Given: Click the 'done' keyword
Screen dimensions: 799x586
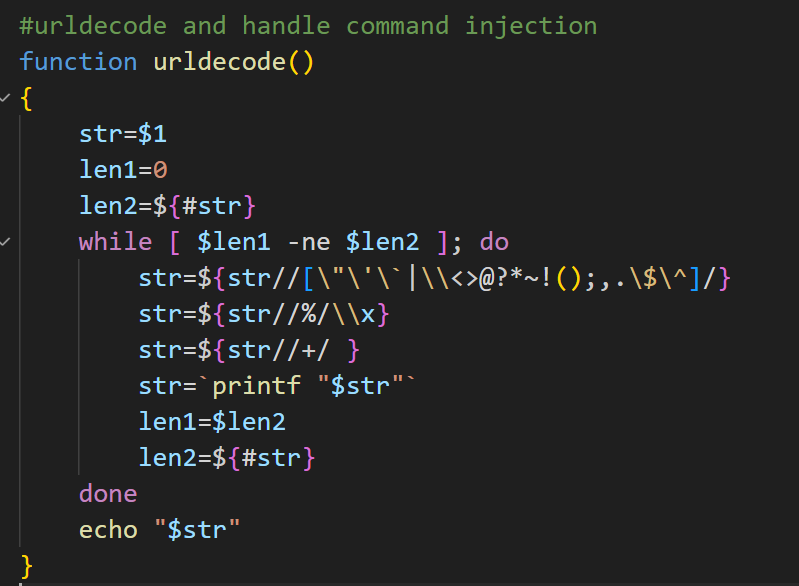Looking at the screenshot, I should tap(108, 494).
